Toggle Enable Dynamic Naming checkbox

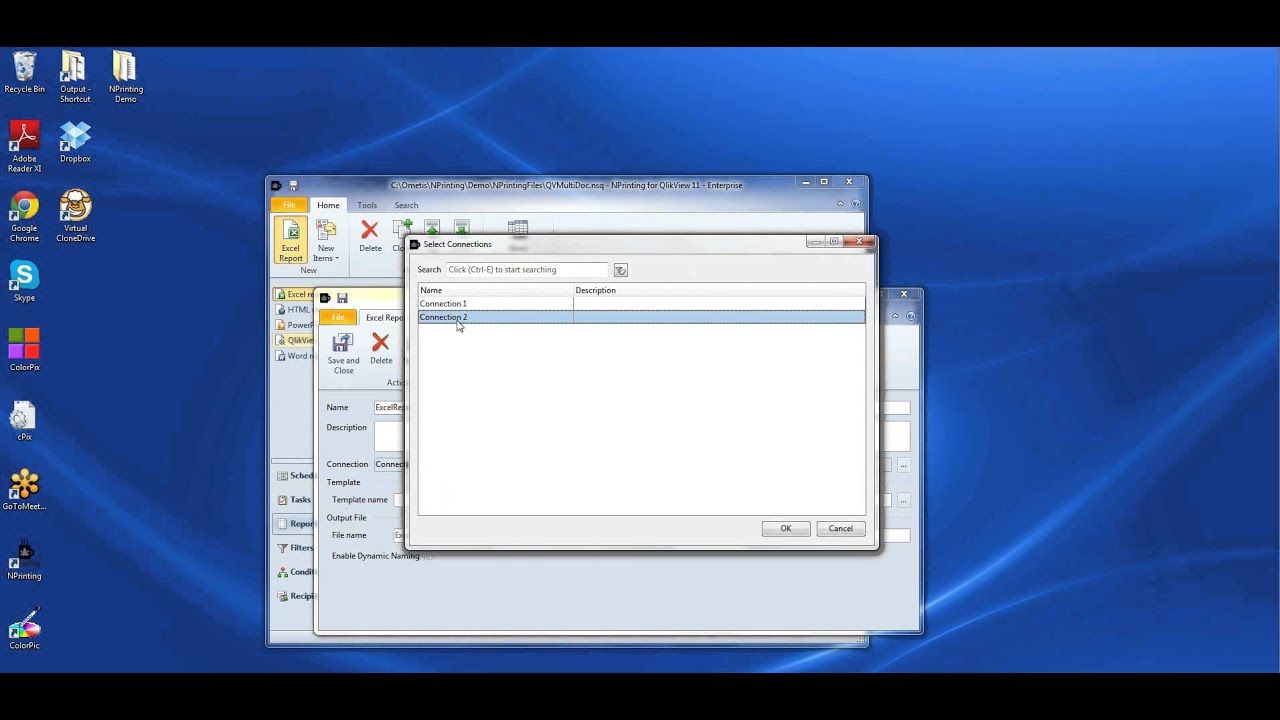(429, 556)
